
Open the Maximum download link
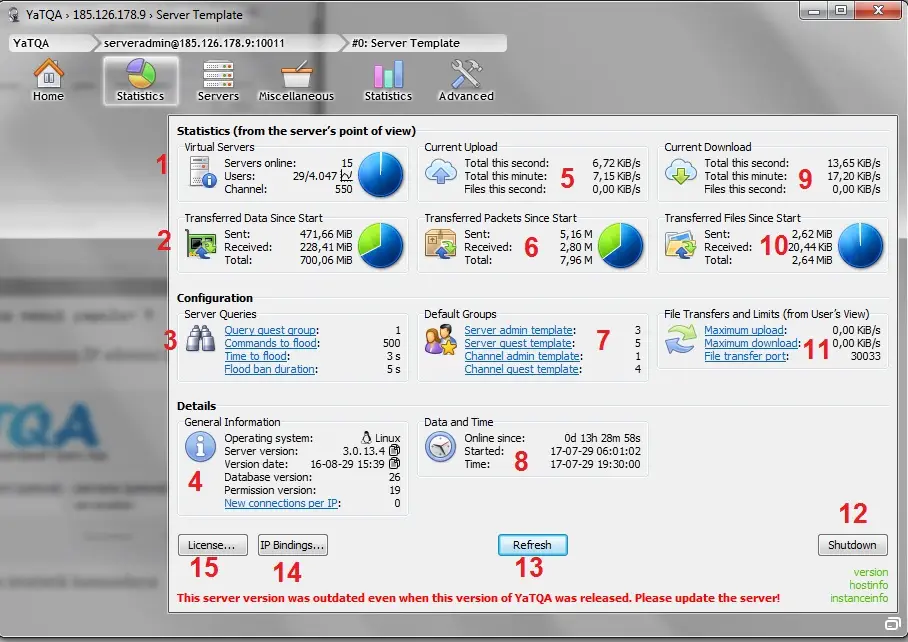point(750,343)
